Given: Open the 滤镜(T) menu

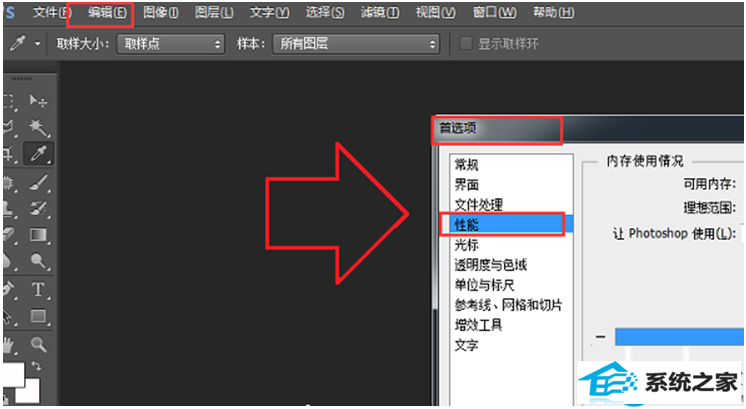Looking at the screenshot, I should pyautogui.click(x=379, y=12).
